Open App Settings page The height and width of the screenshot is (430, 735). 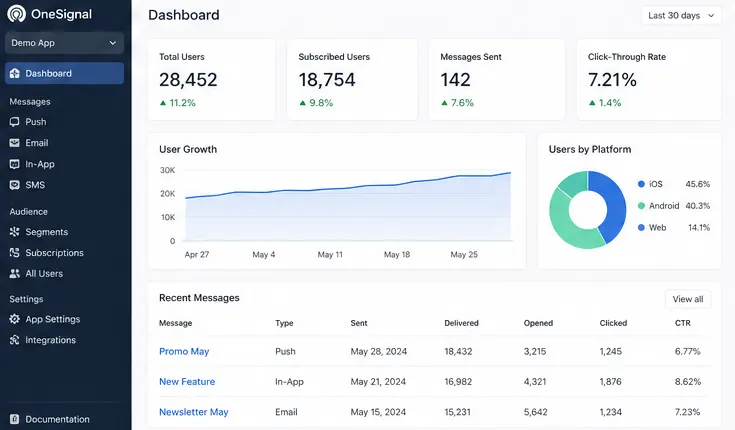pyautogui.click(x=52, y=319)
